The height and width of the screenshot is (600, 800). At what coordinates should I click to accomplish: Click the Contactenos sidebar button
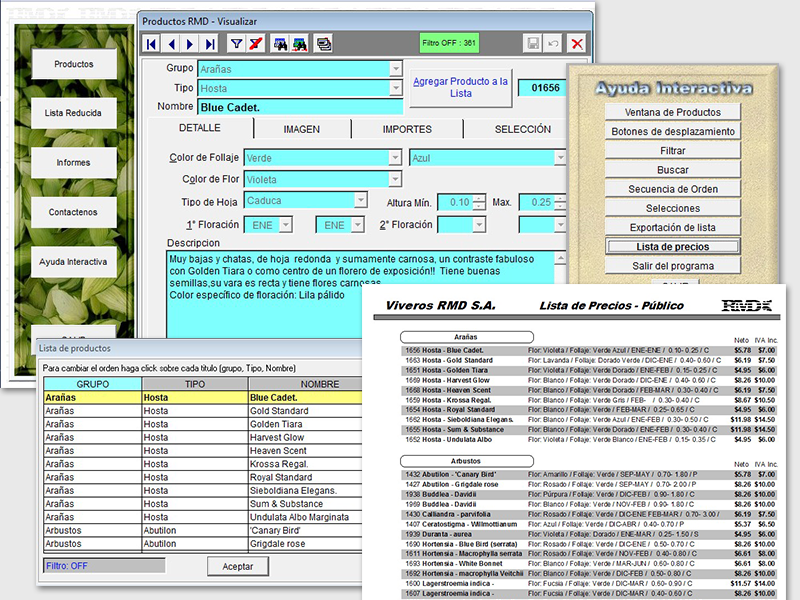[x=73, y=212]
